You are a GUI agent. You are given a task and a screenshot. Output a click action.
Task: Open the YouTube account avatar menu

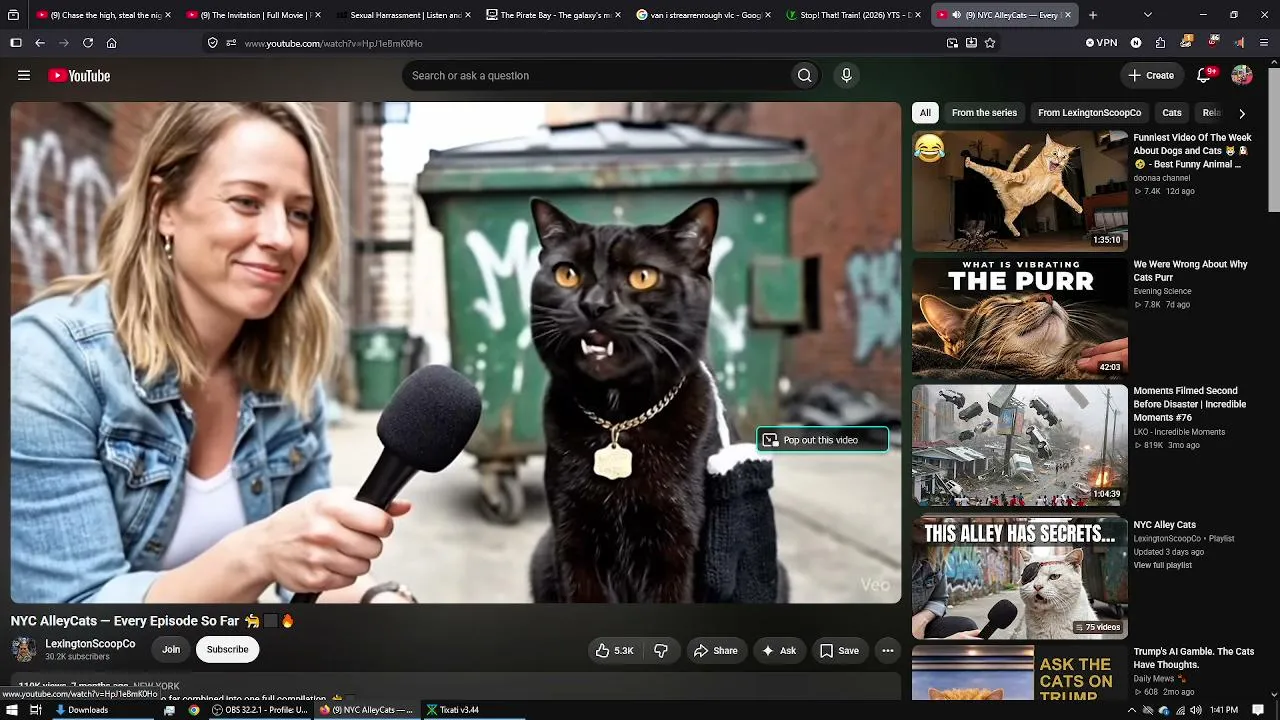(x=1242, y=76)
